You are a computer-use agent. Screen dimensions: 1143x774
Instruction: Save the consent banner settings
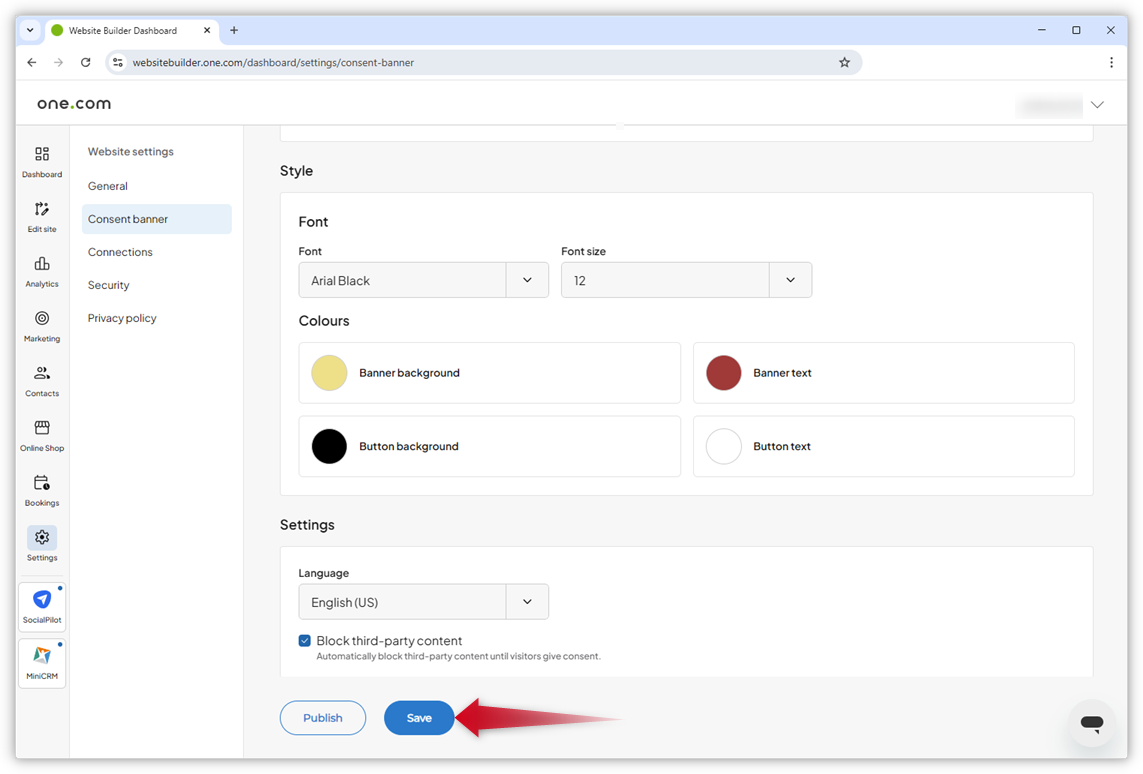coord(419,717)
